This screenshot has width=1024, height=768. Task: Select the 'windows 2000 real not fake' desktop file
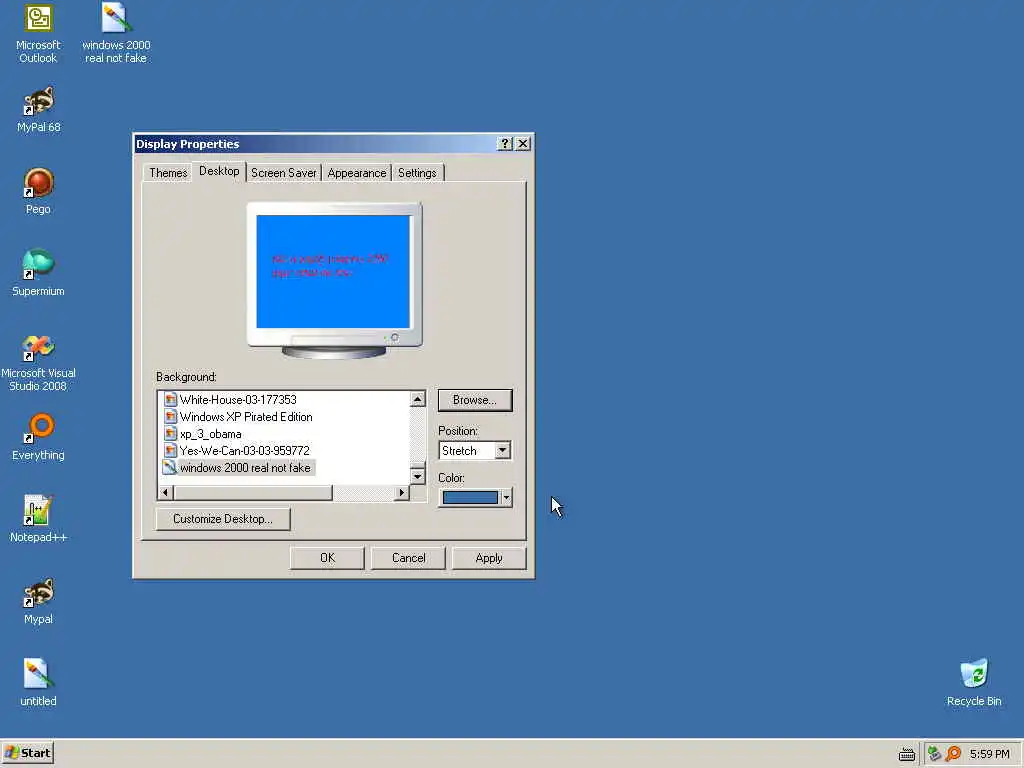(116, 34)
